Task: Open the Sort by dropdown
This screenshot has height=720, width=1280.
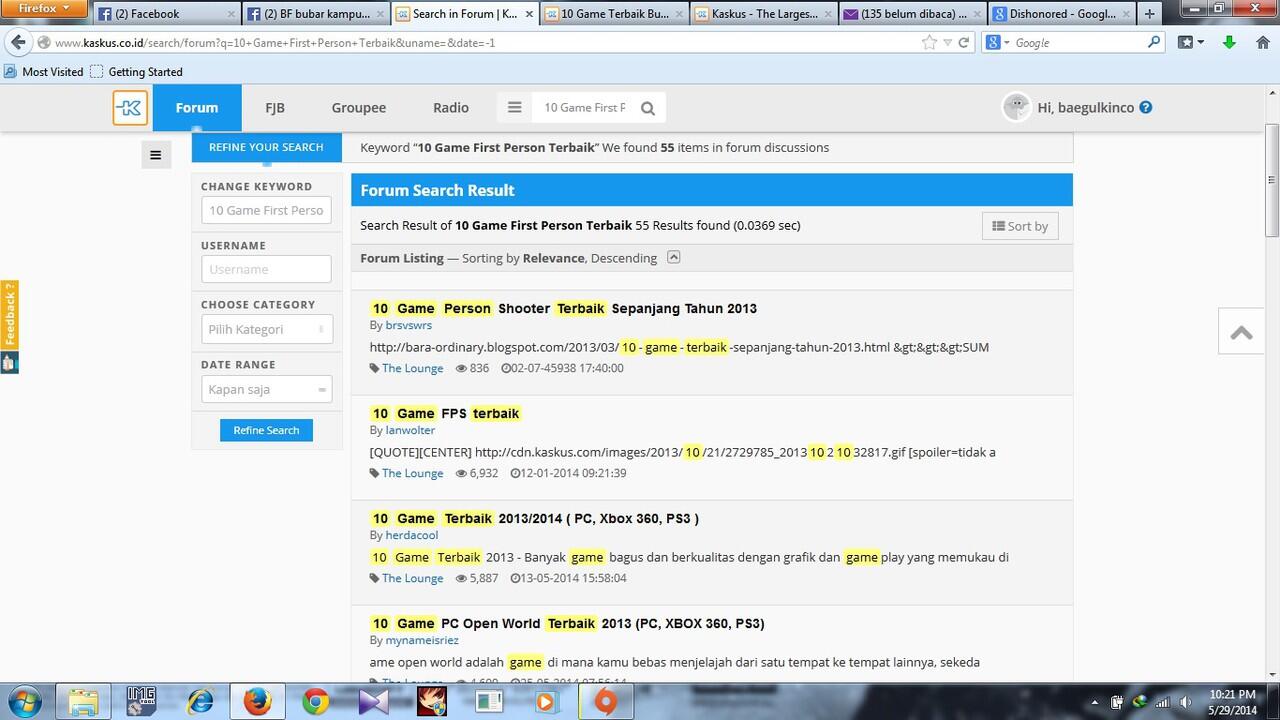Action: point(1020,226)
